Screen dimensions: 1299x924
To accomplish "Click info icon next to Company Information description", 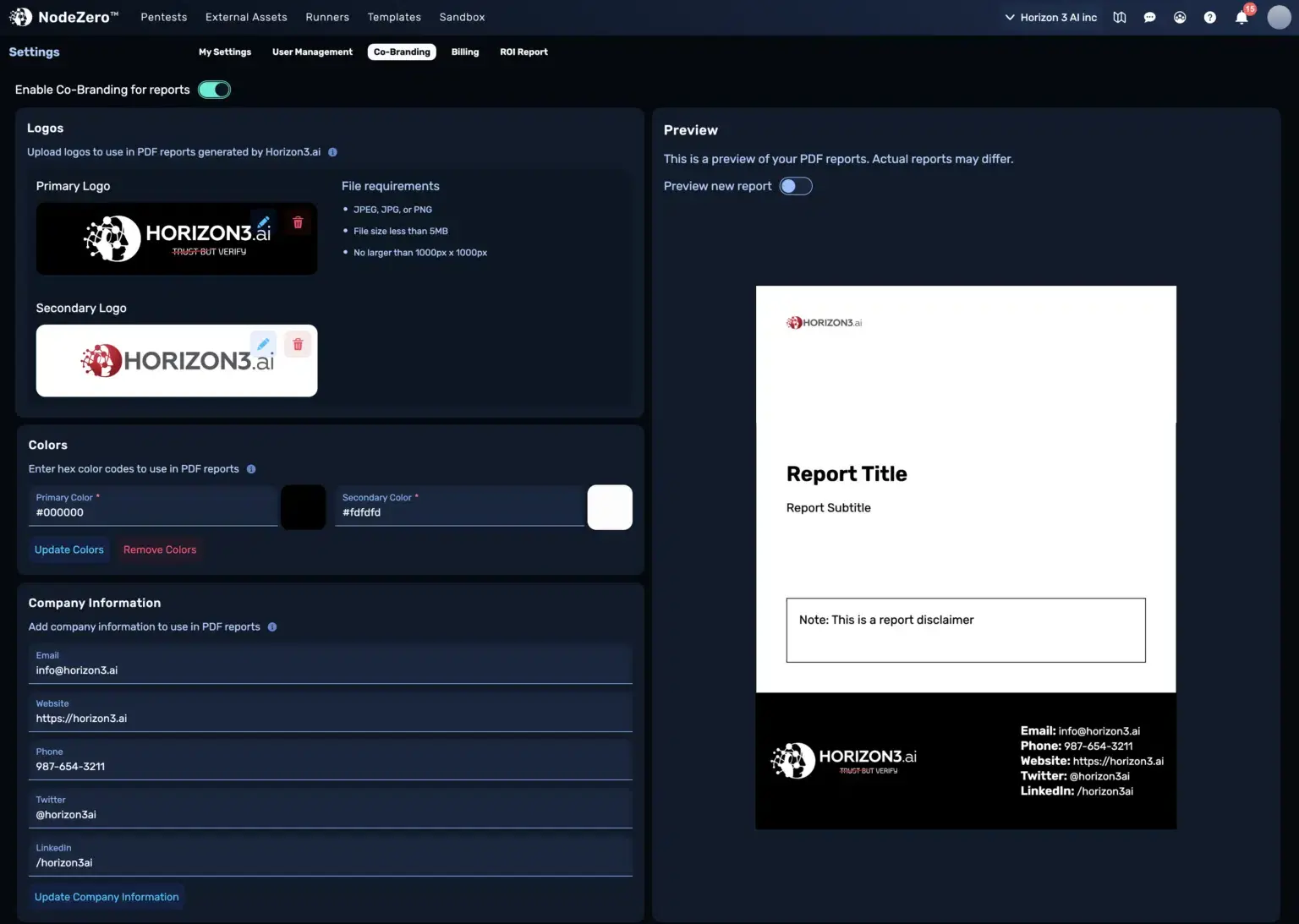I will (x=272, y=627).
